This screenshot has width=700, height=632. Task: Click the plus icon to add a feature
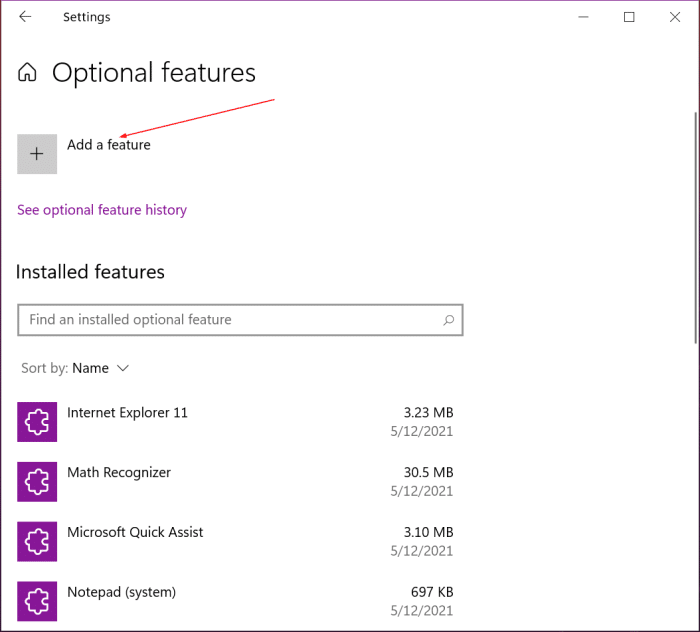click(37, 154)
